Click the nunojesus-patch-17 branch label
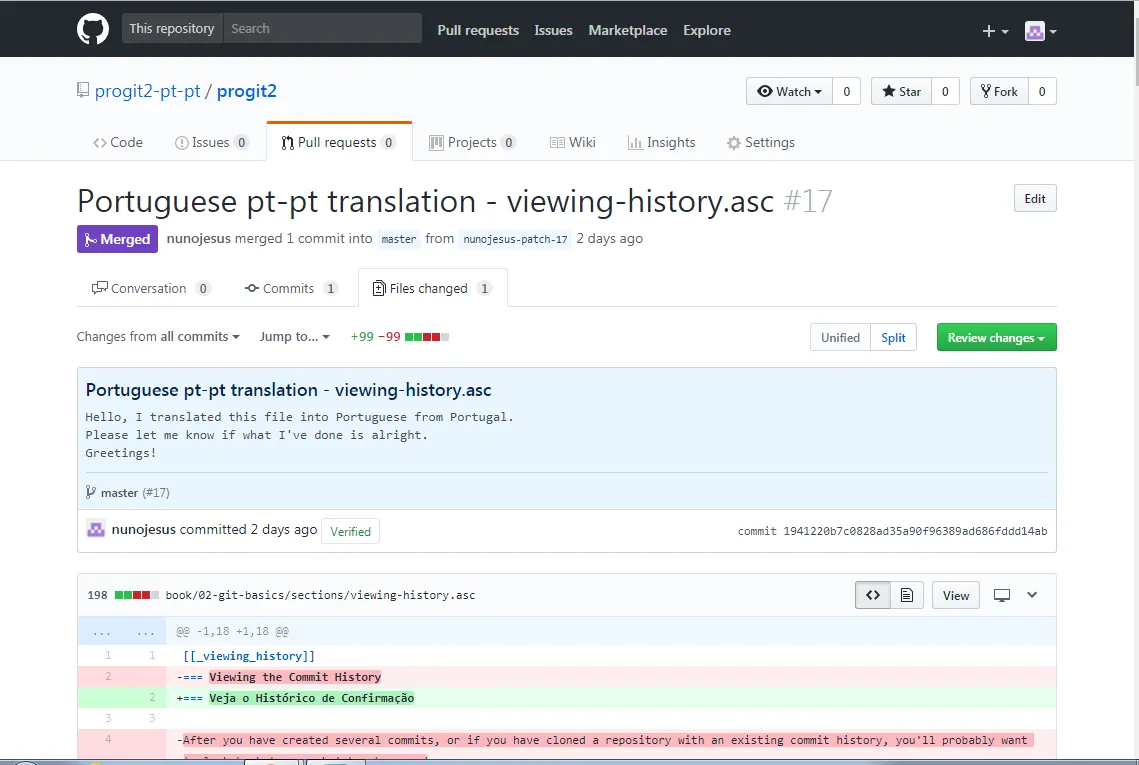Image resolution: width=1139 pixels, height=765 pixels. pos(515,239)
